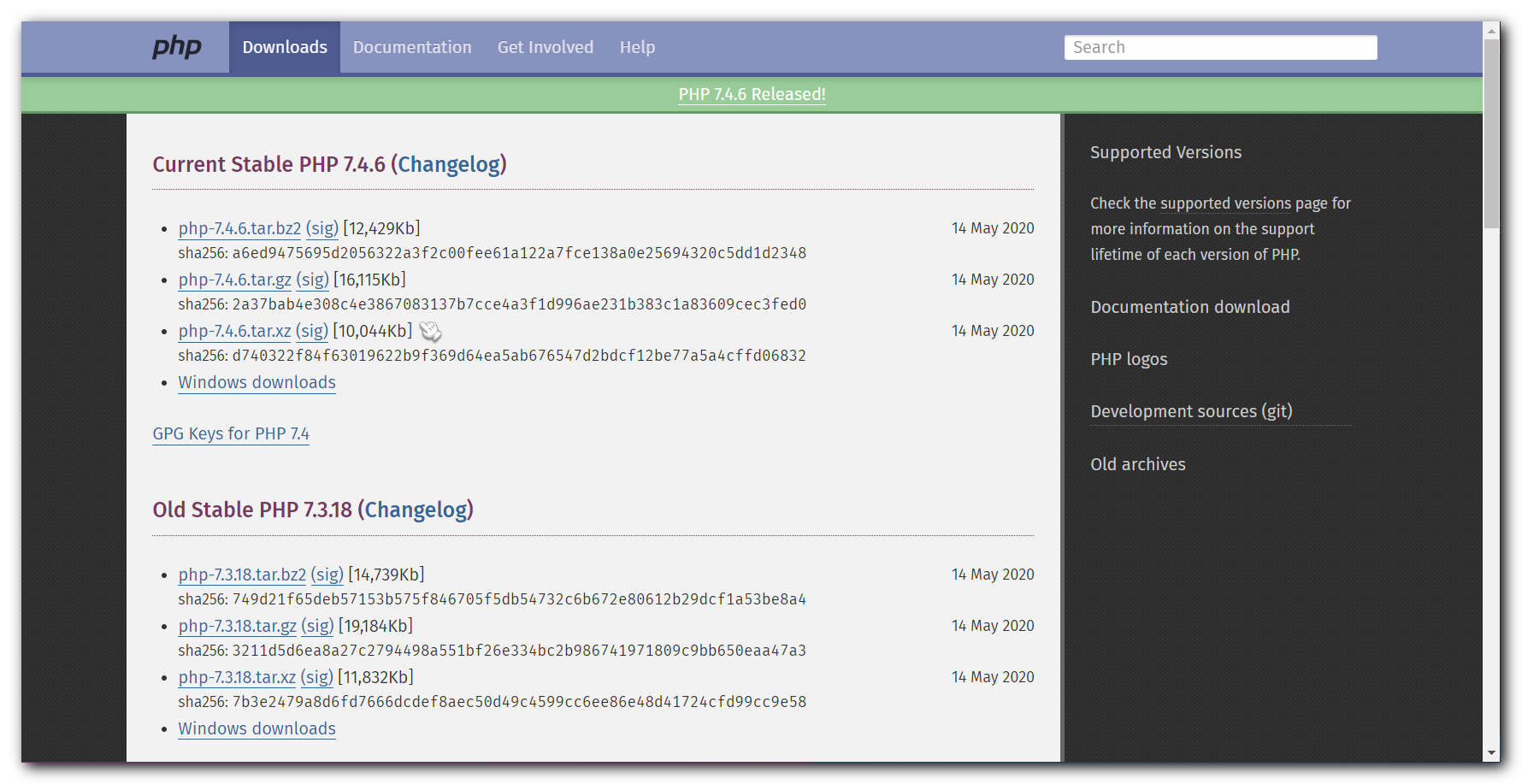Open the PHP 7.4.6 Released announcement
This screenshot has width=1522, height=784.
pyautogui.click(x=752, y=94)
